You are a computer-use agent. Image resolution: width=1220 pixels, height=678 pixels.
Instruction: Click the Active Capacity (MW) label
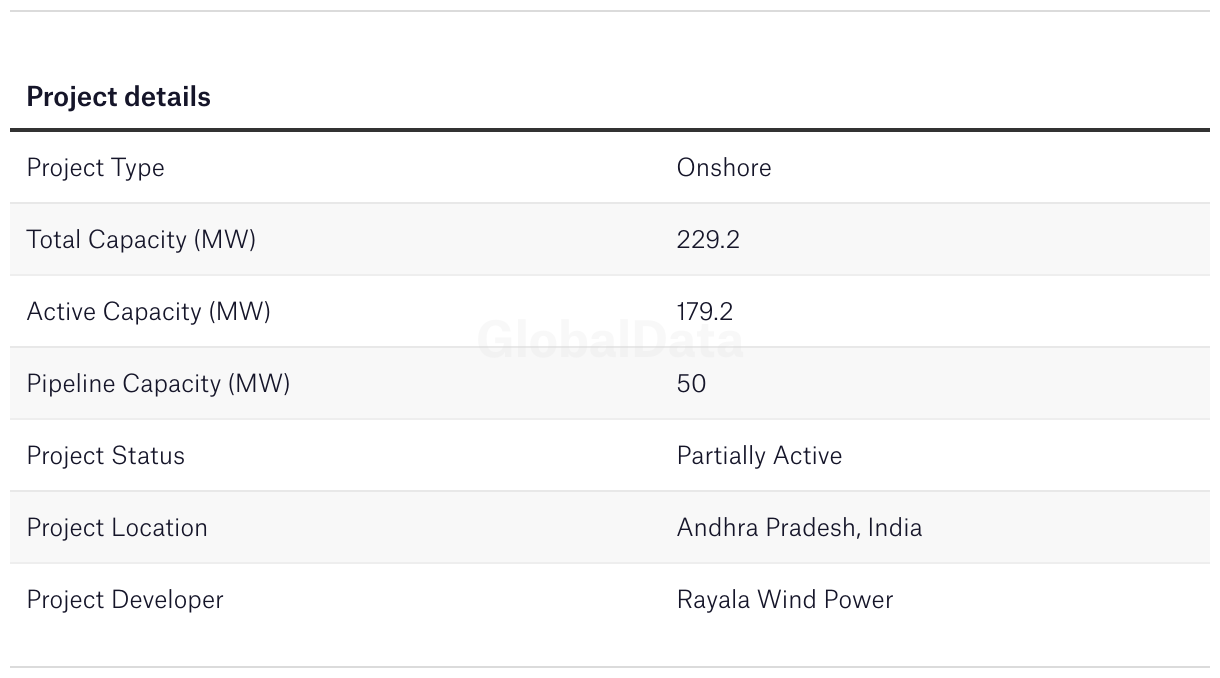[x=148, y=312]
